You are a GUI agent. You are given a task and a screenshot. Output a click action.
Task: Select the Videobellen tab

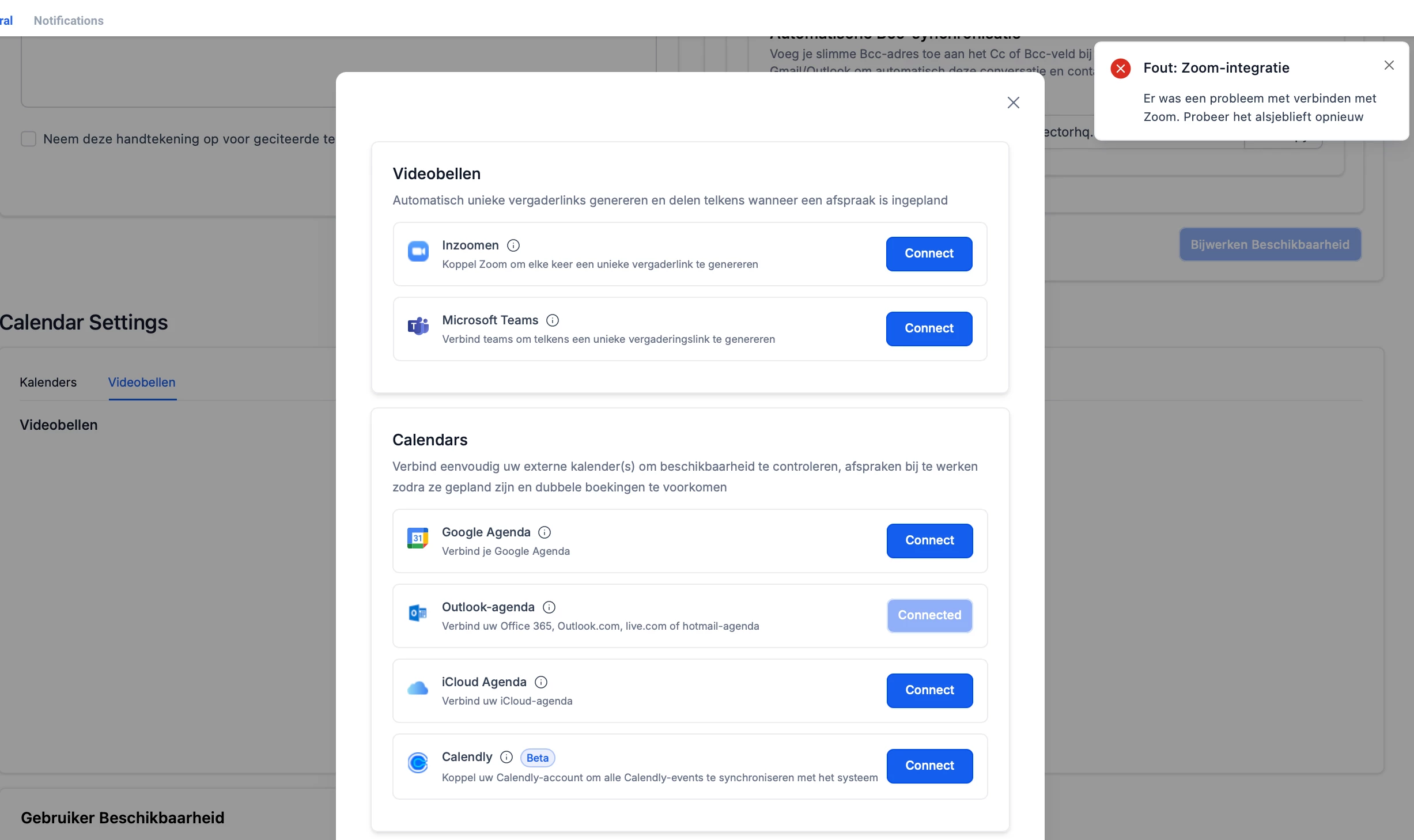(x=142, y=383)
